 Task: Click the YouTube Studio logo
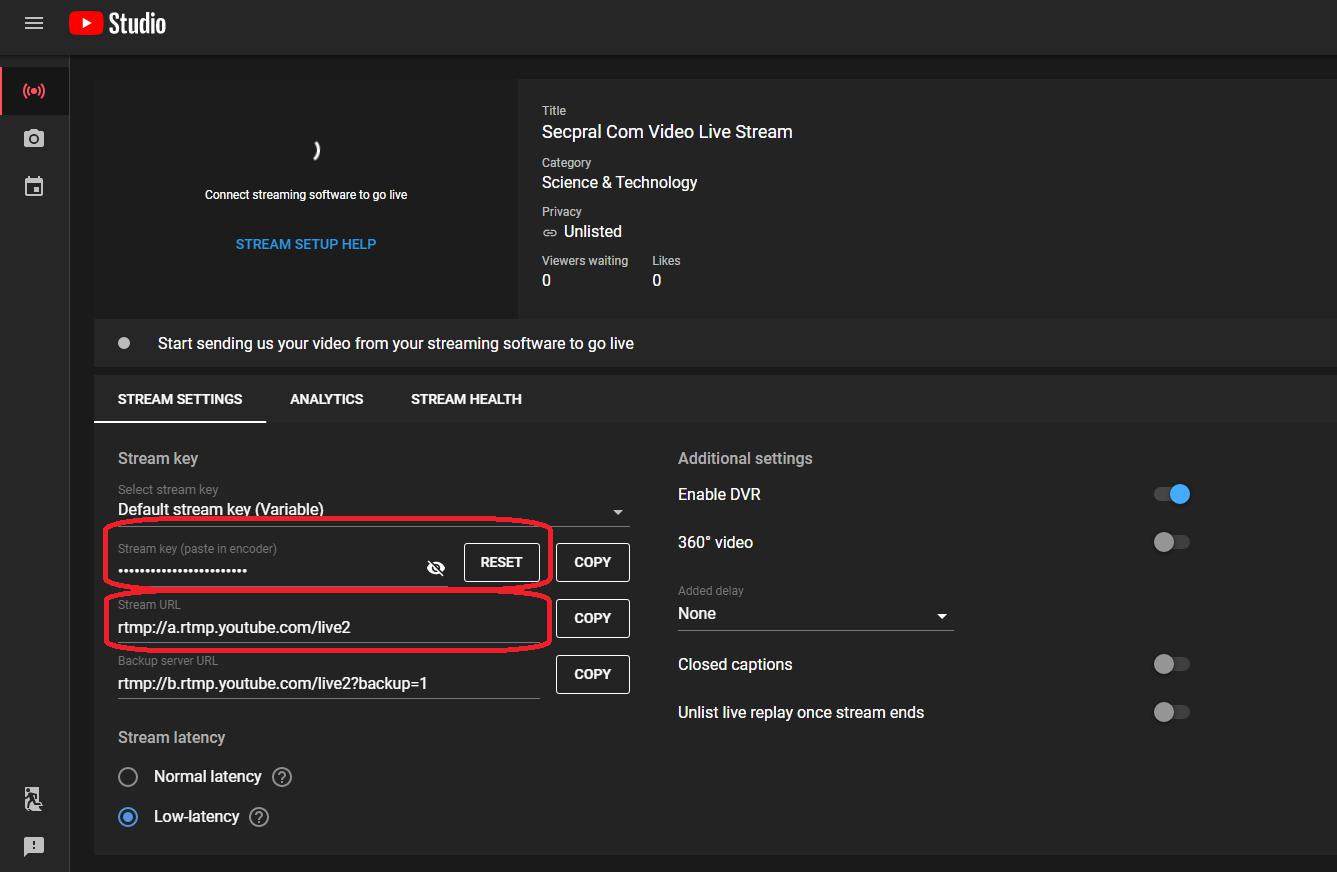coord(118,23)
